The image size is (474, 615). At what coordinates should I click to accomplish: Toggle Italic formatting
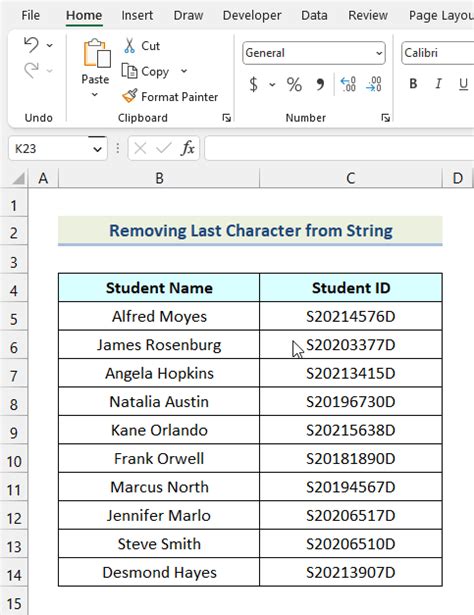click(x=438, y=84)
